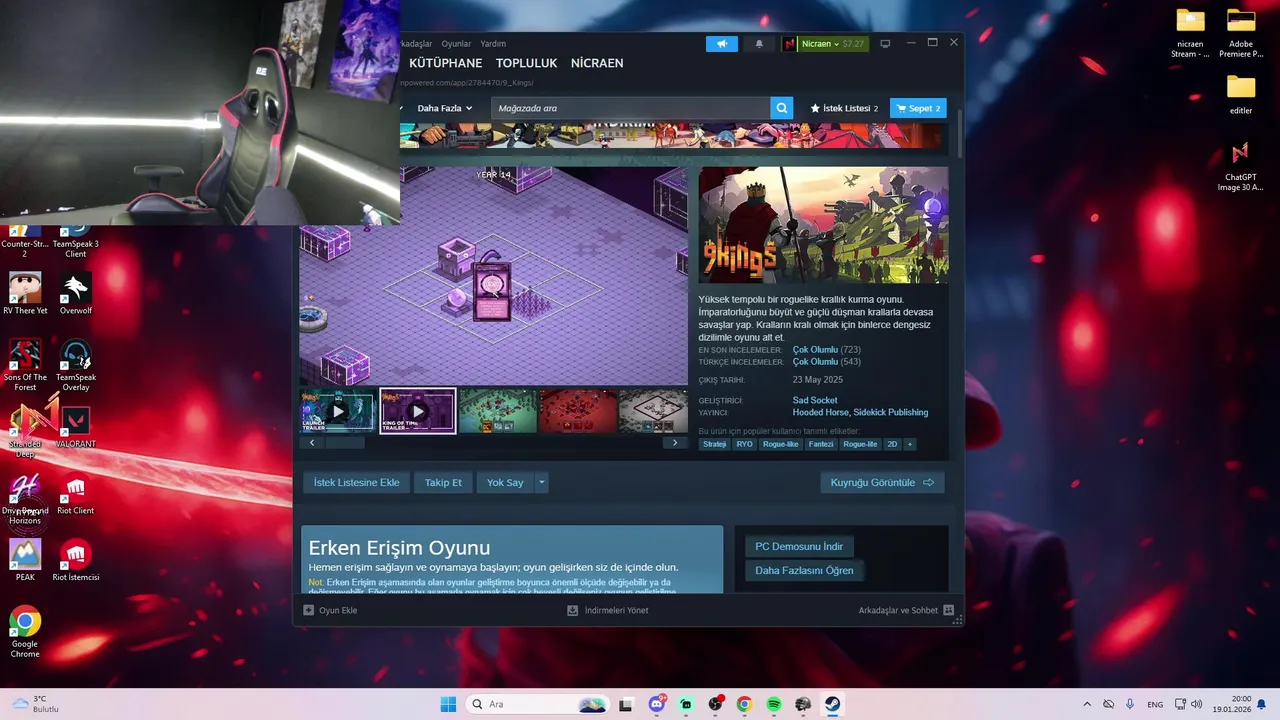Select the Rogue-like tag

point(780,444)
